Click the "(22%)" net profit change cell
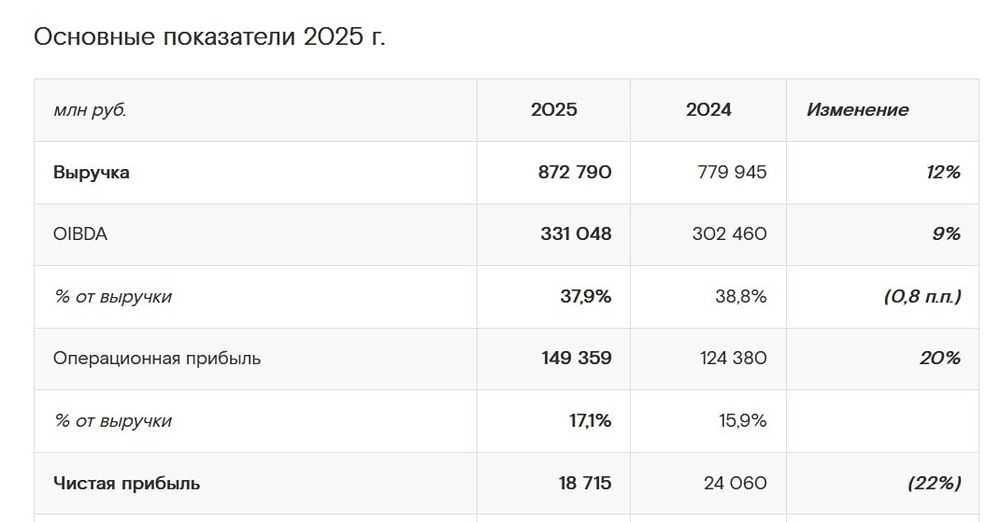 pyautogui.click(x=934, y=483)
